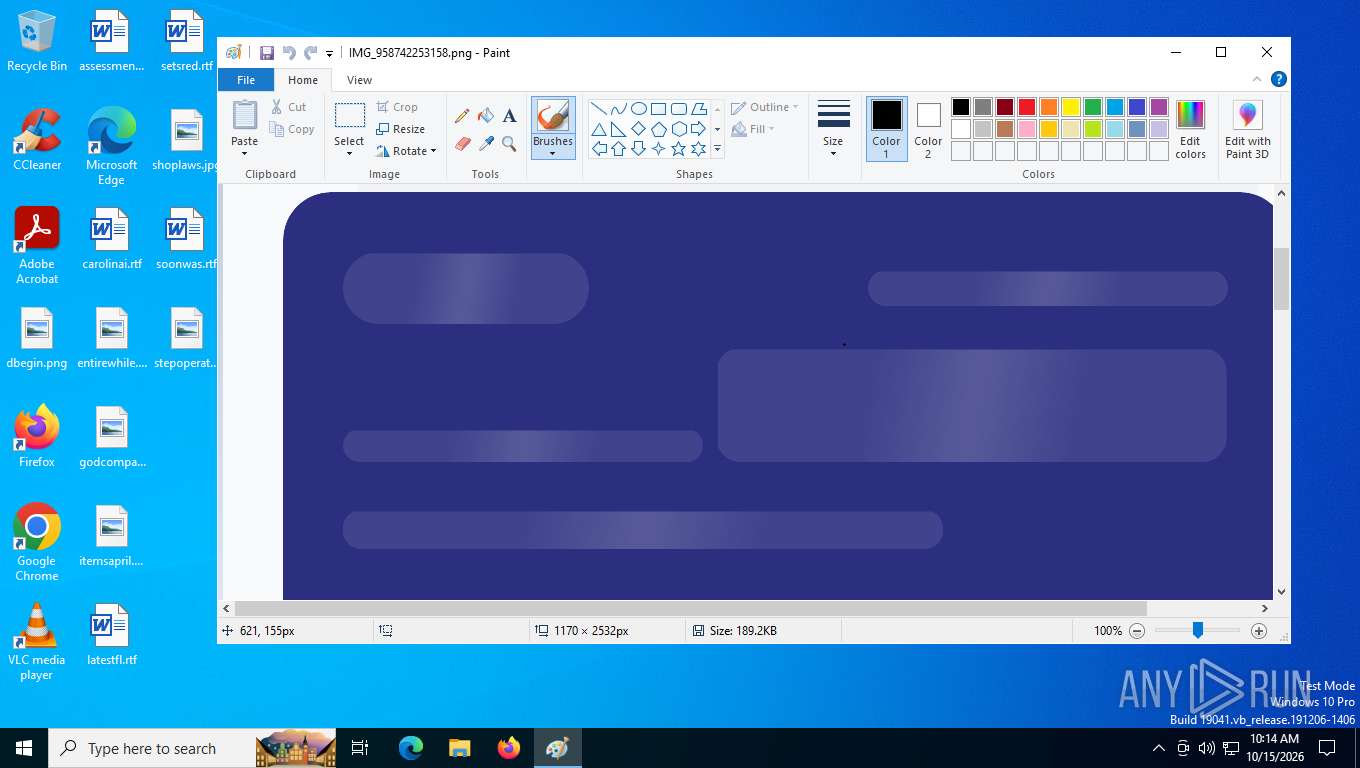The width and height of the screenshot is (1360, 768).
Task: Select the Diamond shape
Action: tap(638, 129)
